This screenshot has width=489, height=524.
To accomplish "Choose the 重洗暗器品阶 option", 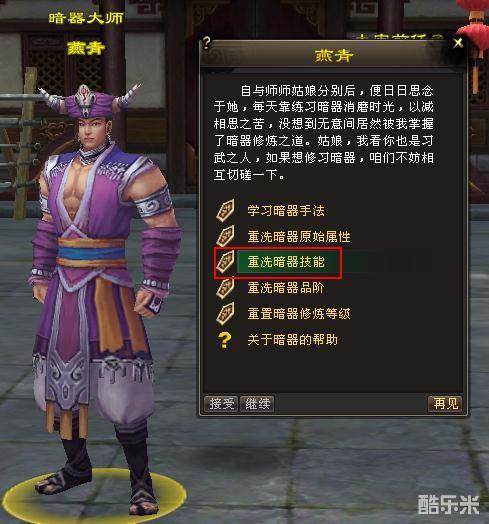I will click(286, 288).
